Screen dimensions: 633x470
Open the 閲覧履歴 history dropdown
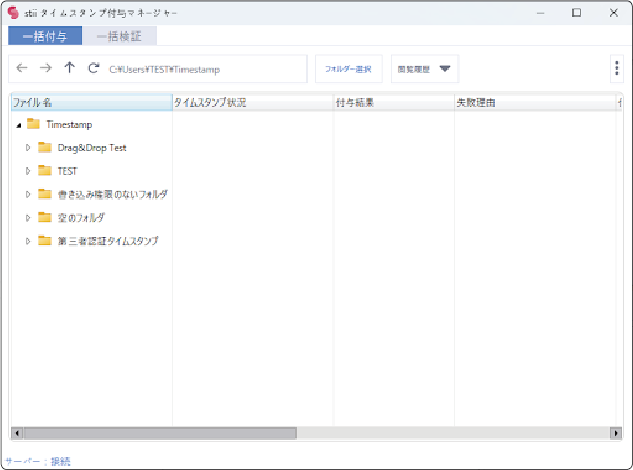point(424,69)
